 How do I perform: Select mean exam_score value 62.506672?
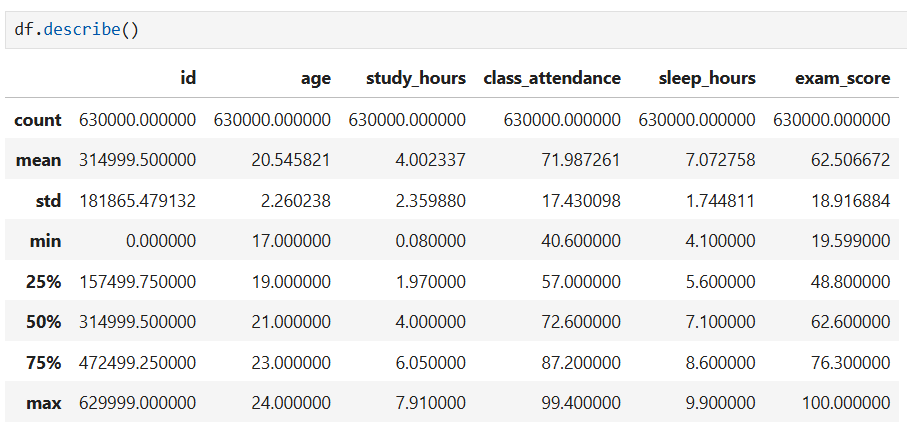[x=851, y=160]
